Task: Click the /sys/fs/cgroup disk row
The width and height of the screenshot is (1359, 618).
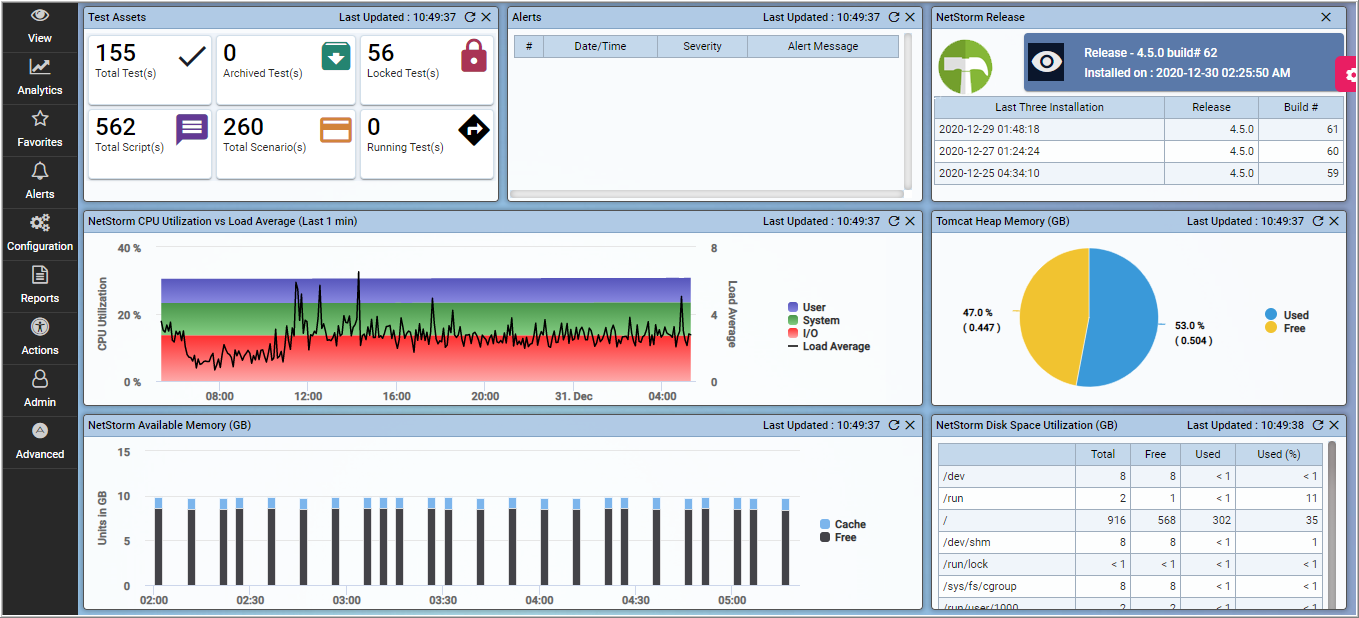Action: click(x=1129, y=586)
